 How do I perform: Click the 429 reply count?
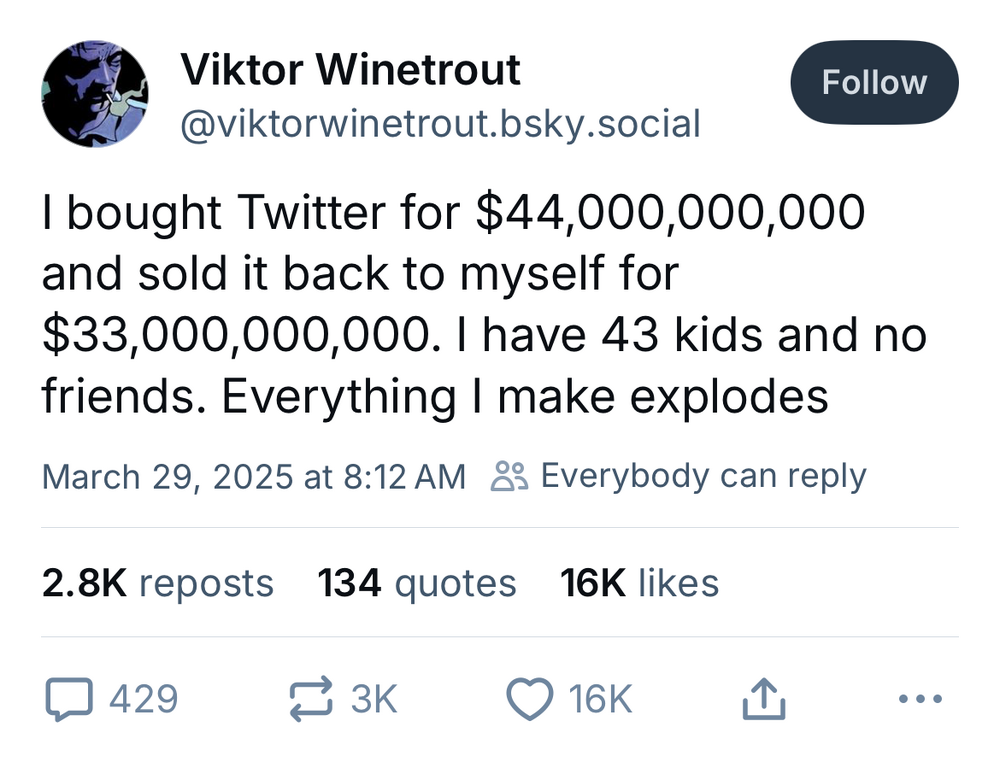point(143,699)
